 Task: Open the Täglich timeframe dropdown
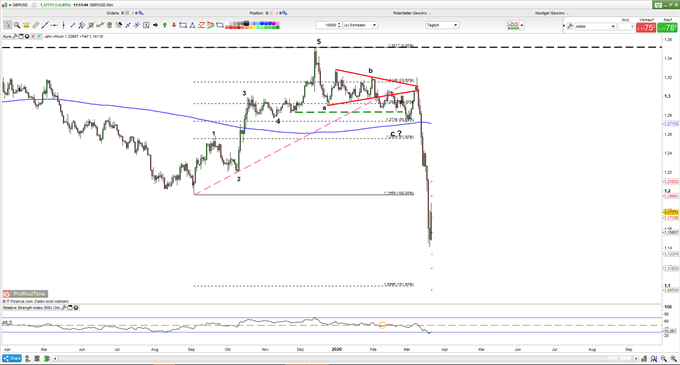[x=442, y=25]
